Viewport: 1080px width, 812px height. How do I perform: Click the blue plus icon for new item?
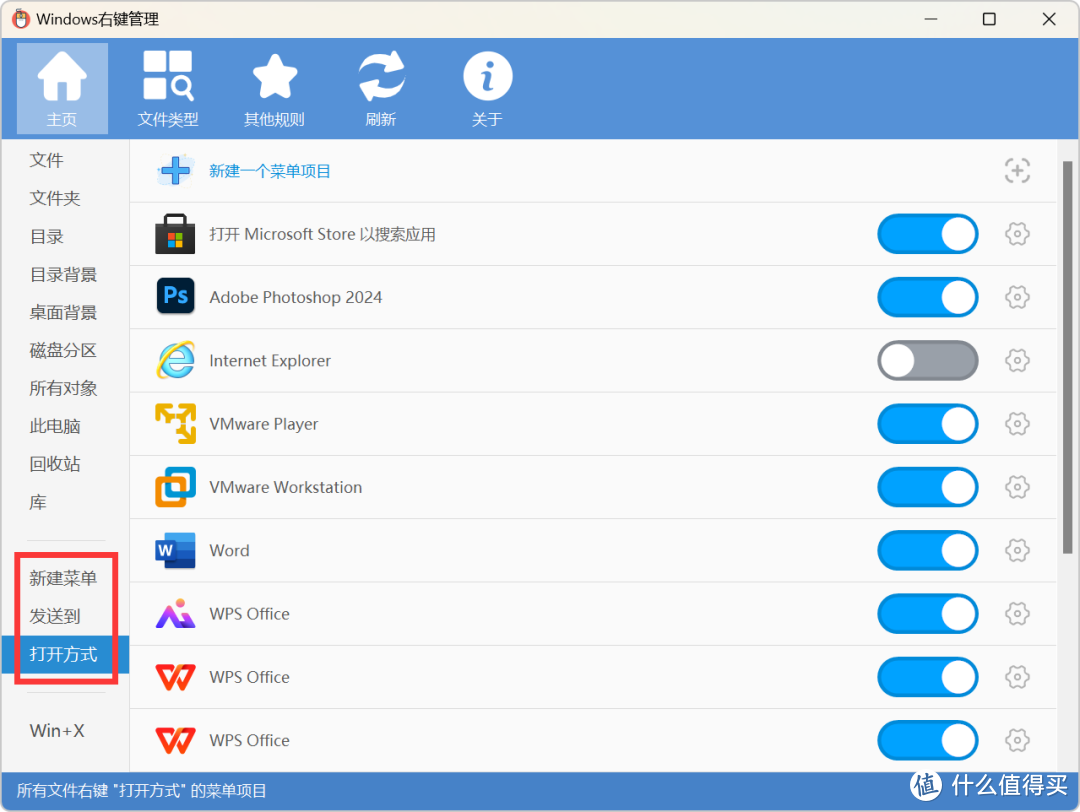point(175,171)
